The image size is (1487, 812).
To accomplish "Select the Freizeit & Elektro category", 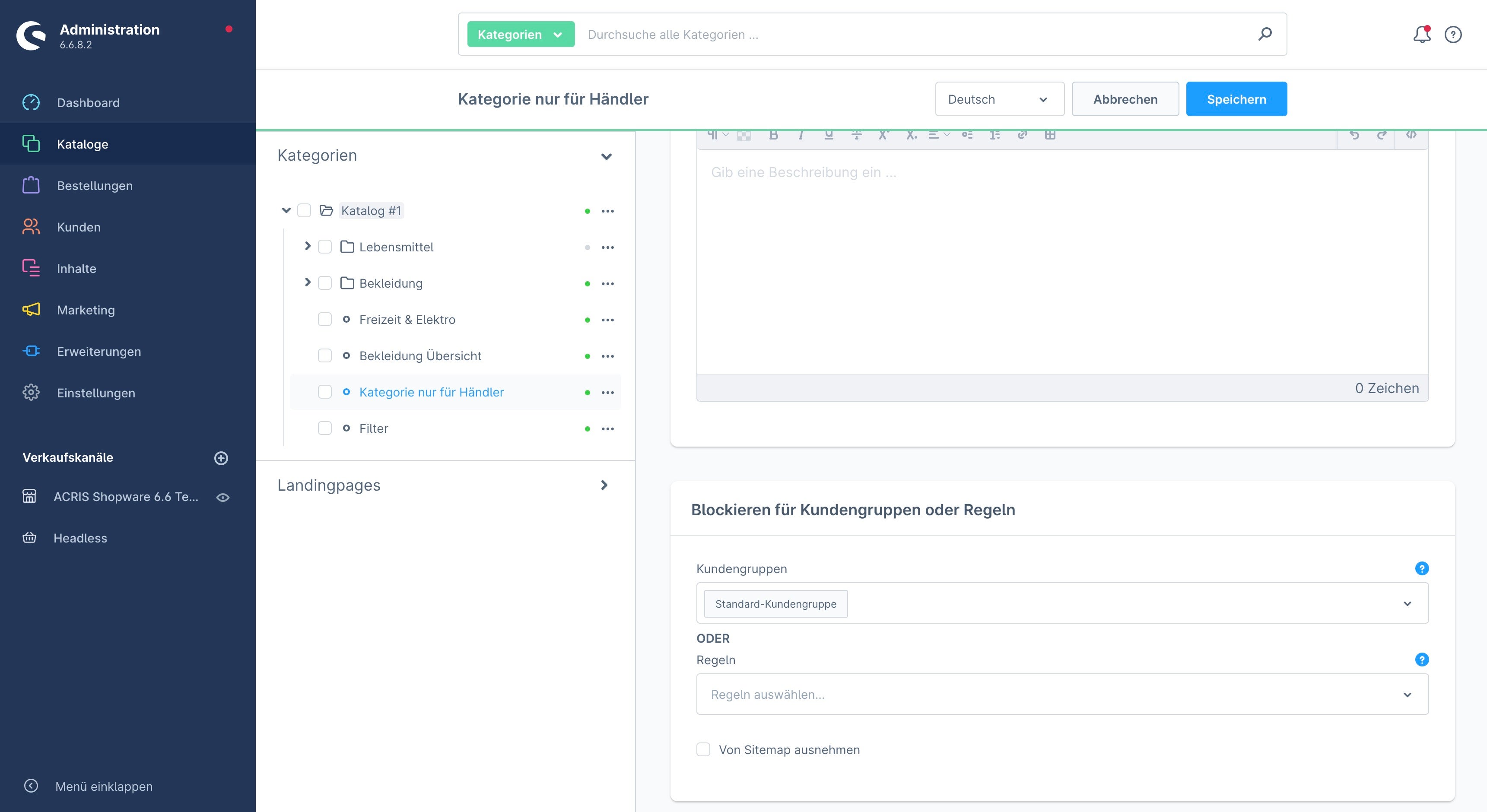I will (407, 320).
